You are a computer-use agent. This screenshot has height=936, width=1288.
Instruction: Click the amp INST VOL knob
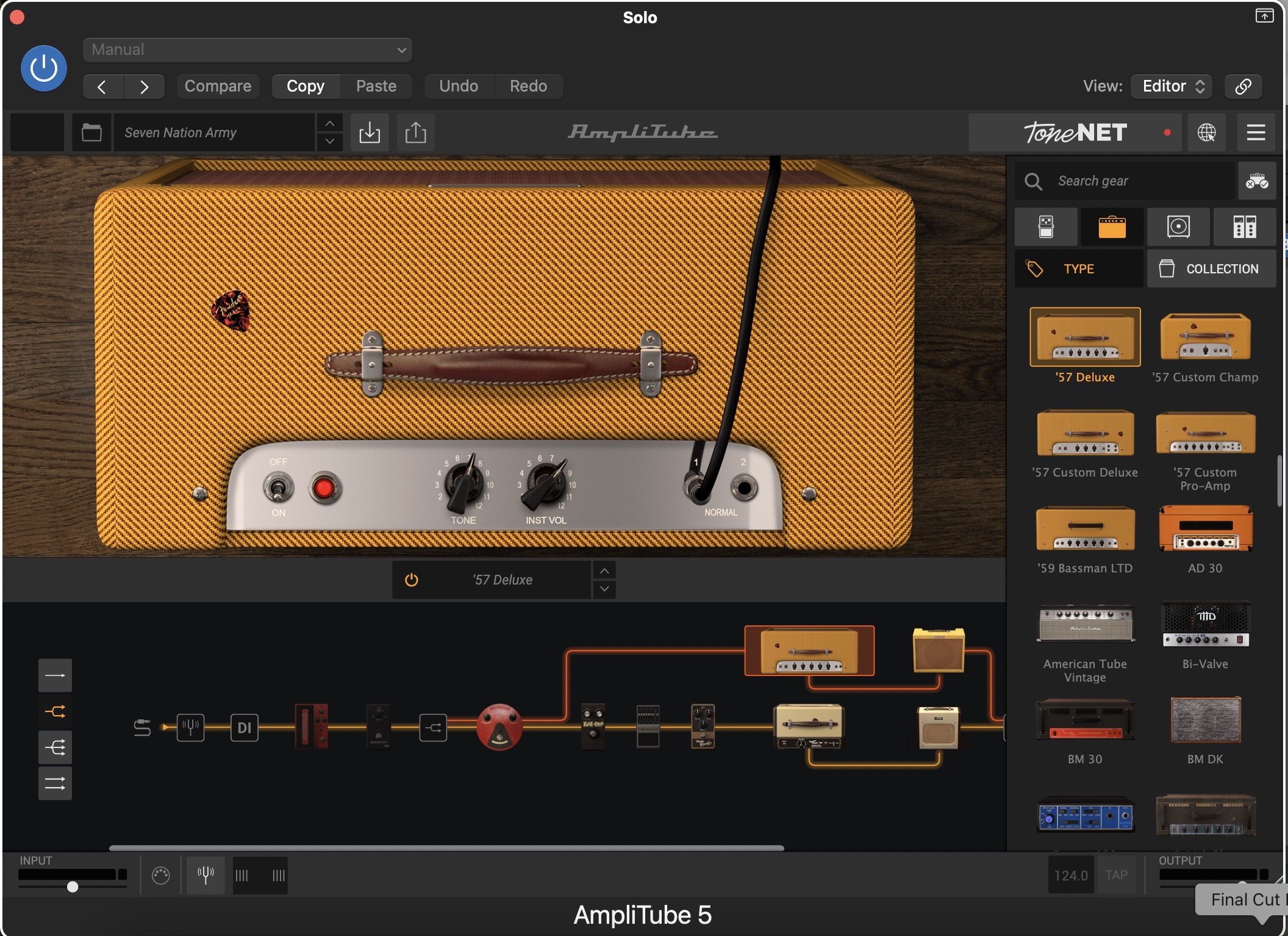click(546, 484)
